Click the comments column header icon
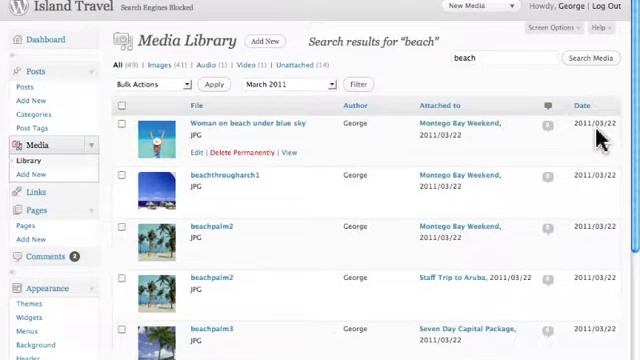Screen dimensions: 640x360 click(x=548, y=106)
